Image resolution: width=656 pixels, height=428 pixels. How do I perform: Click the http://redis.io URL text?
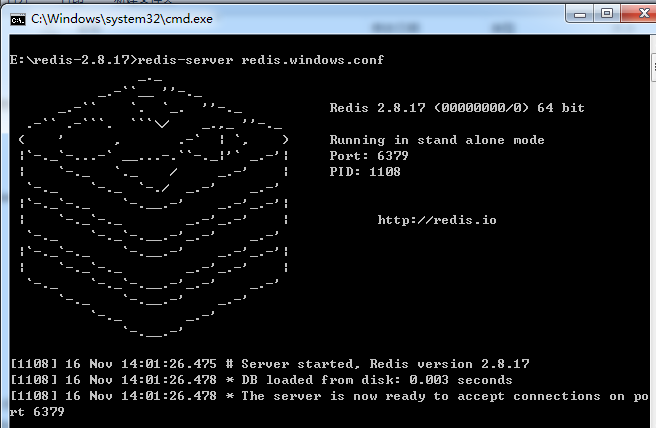click(437, 220)
